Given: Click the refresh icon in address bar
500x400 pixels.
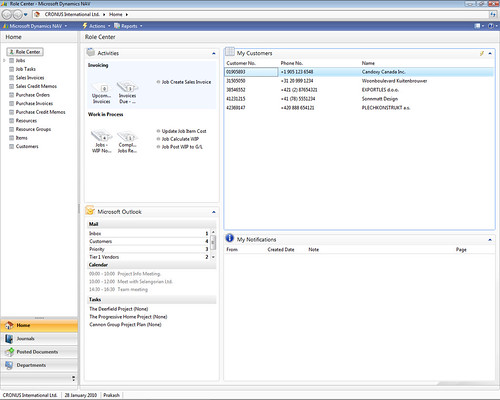Looking at the screenshot, I should tap(493, 14).
